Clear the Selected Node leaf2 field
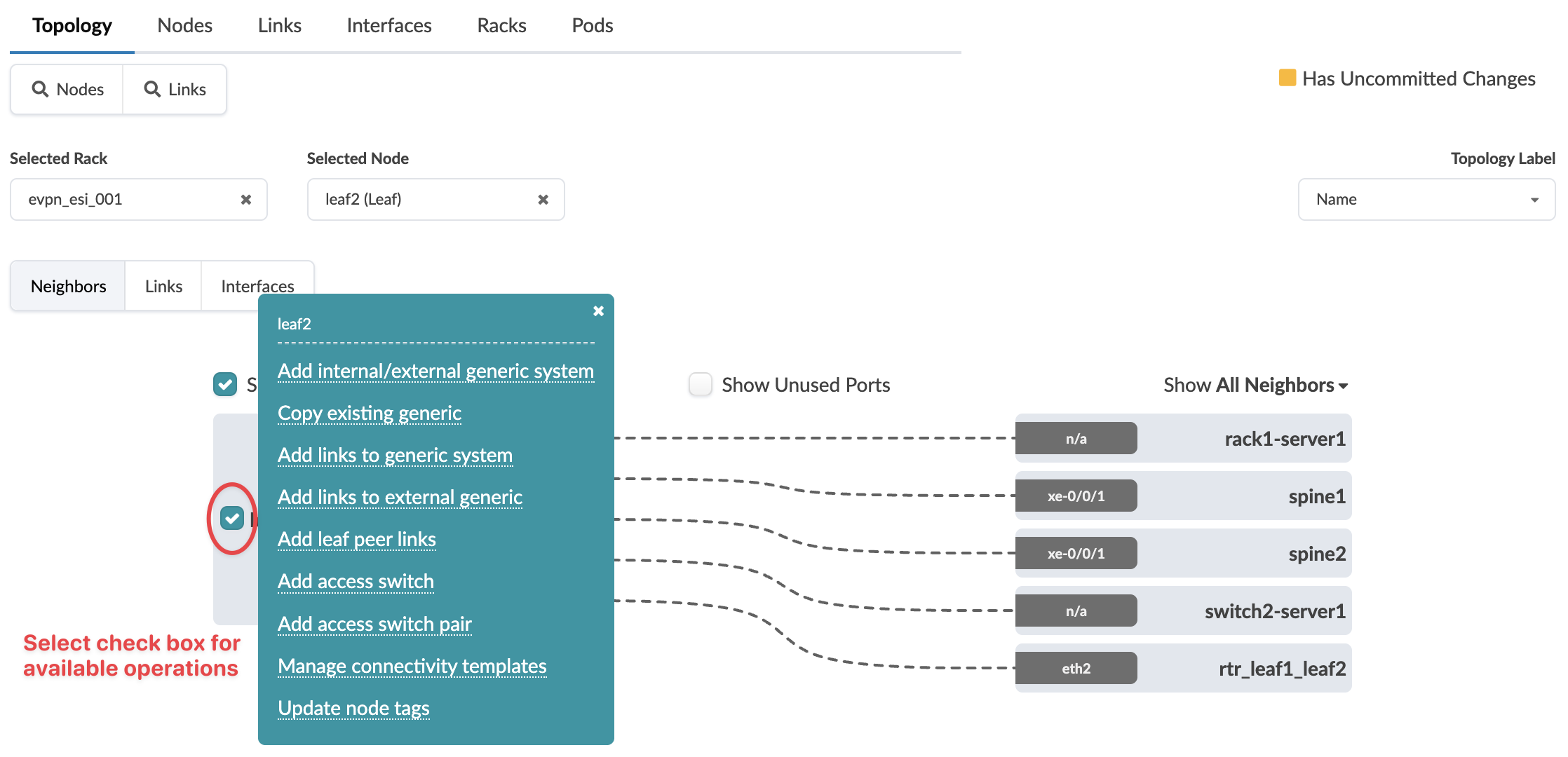 (543, 200)
